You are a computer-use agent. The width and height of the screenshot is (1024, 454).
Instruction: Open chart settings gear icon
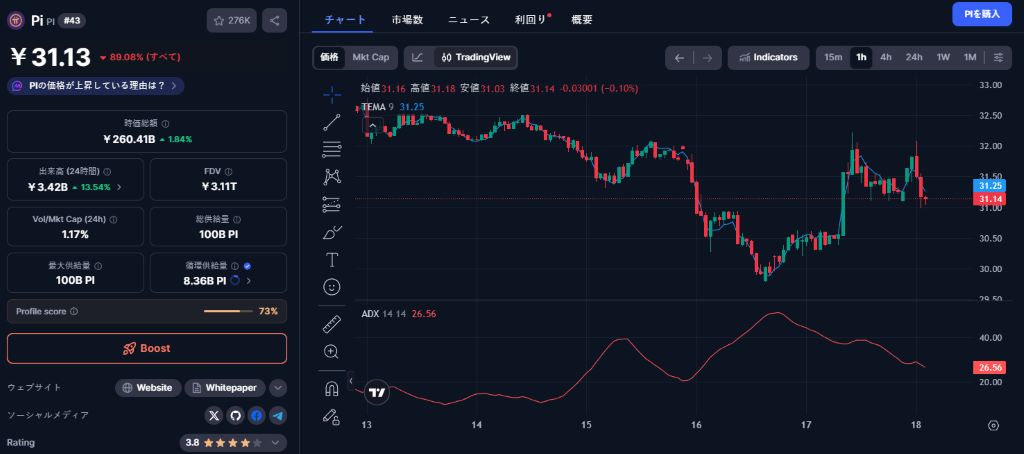tap(993, 425)
